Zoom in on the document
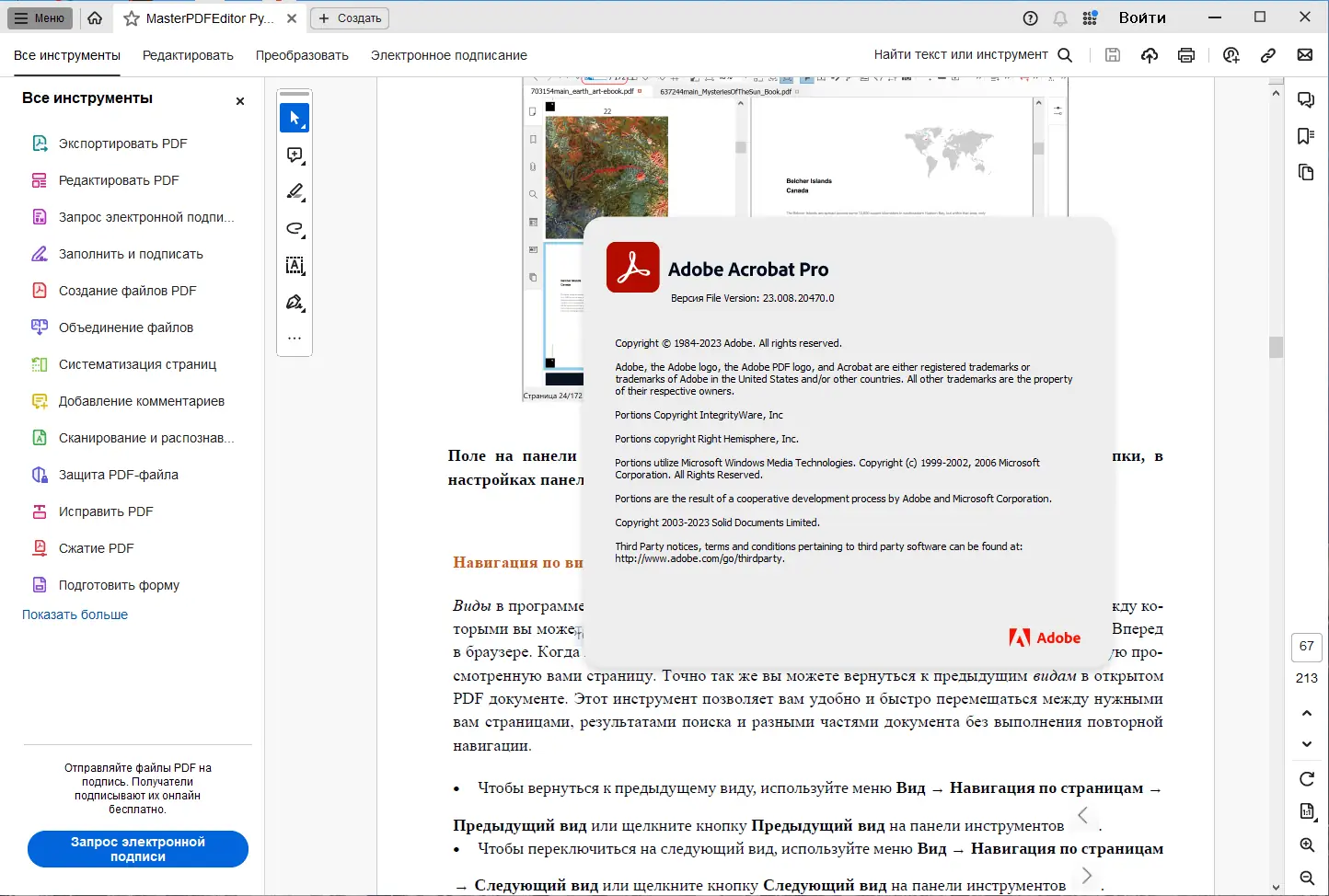The image size is (1329, 896). 1306,844
